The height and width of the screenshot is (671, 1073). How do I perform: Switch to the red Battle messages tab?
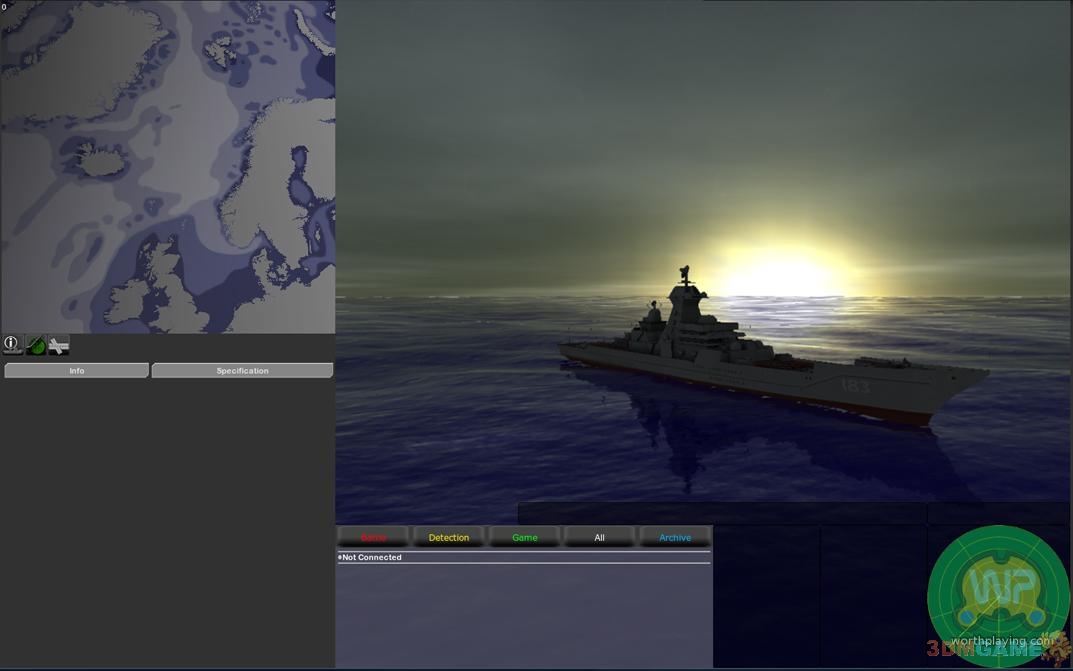point(373,538)
